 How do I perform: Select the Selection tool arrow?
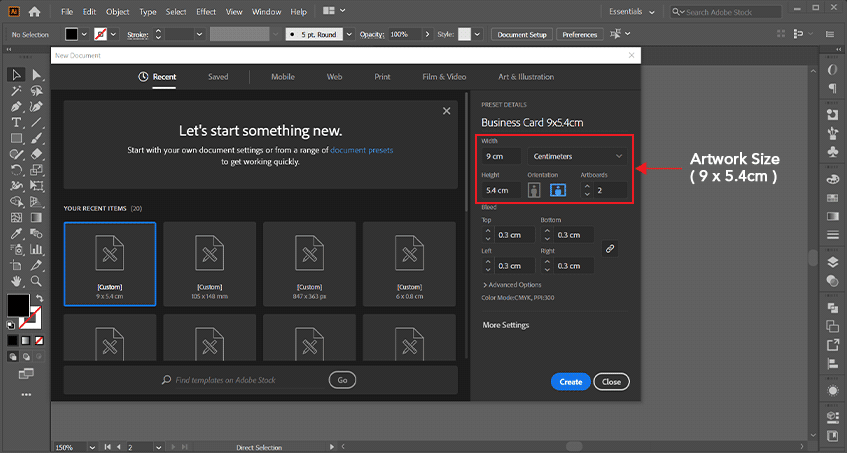click(17, 75)
